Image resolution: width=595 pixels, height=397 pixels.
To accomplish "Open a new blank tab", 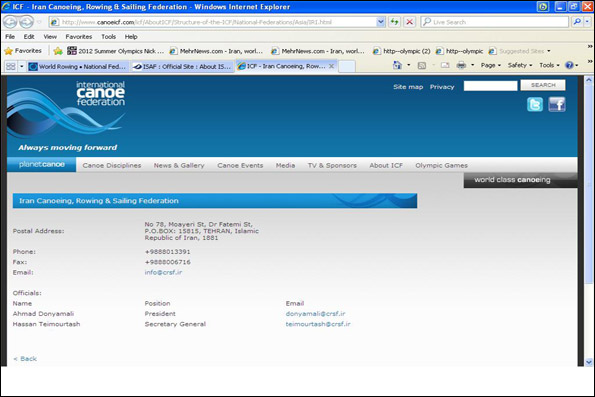I will [347, 66].
